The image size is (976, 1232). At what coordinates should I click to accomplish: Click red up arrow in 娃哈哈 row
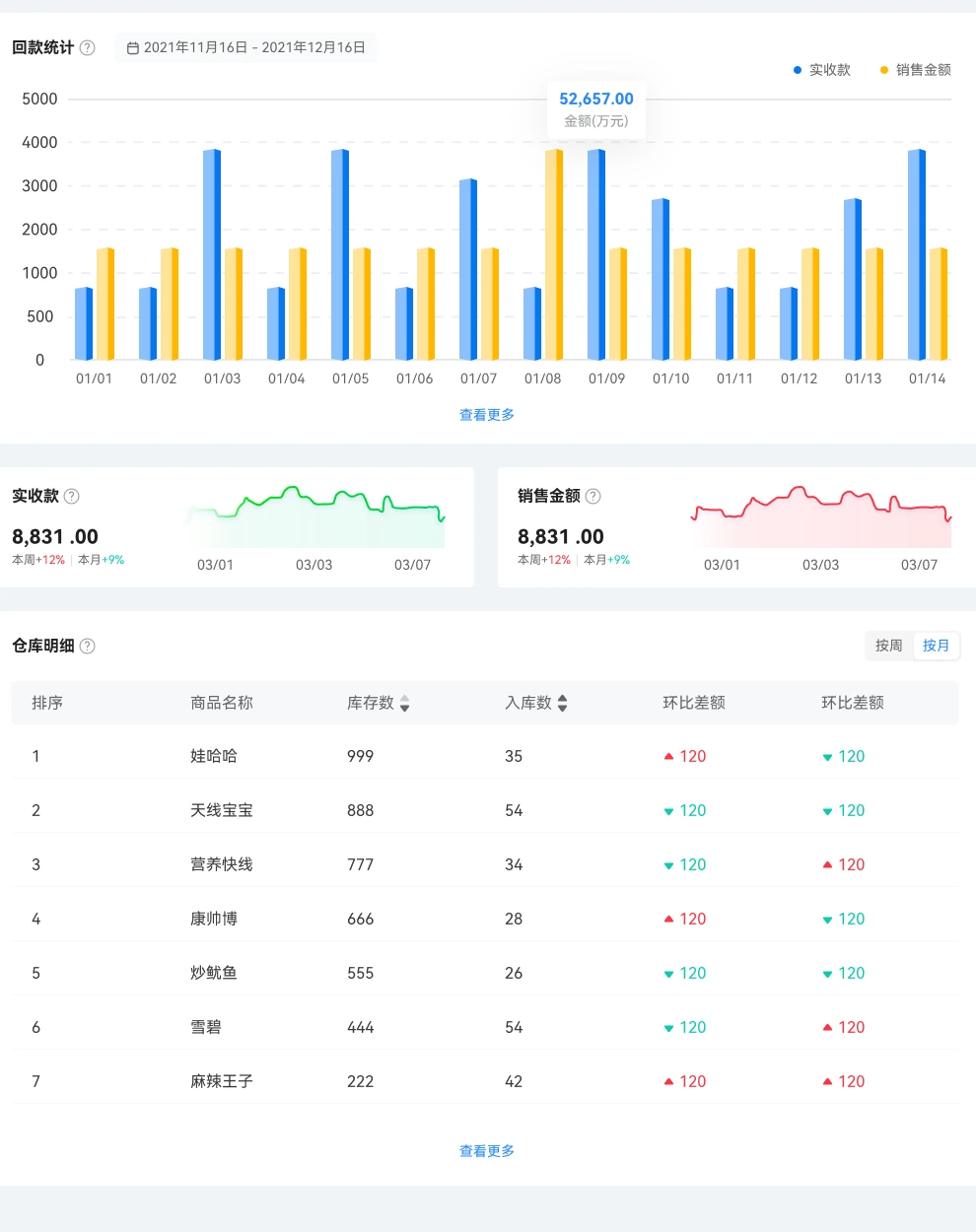(x=668, y=757)
